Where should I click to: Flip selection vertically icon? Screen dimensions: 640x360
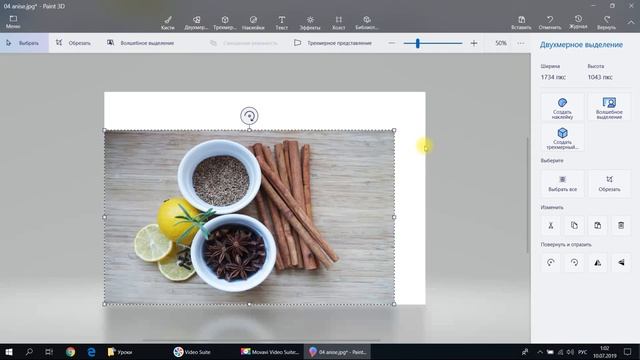click(621, 263)
